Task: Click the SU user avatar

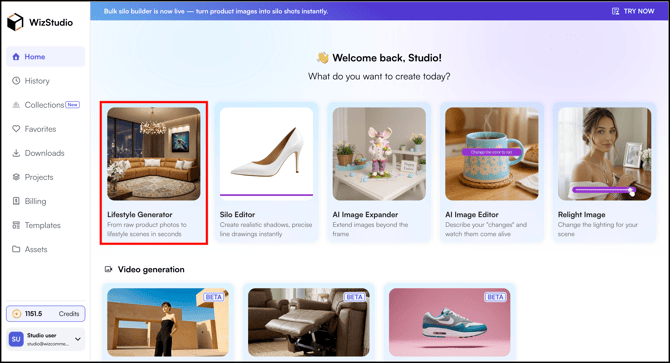Action: [16, 339]
